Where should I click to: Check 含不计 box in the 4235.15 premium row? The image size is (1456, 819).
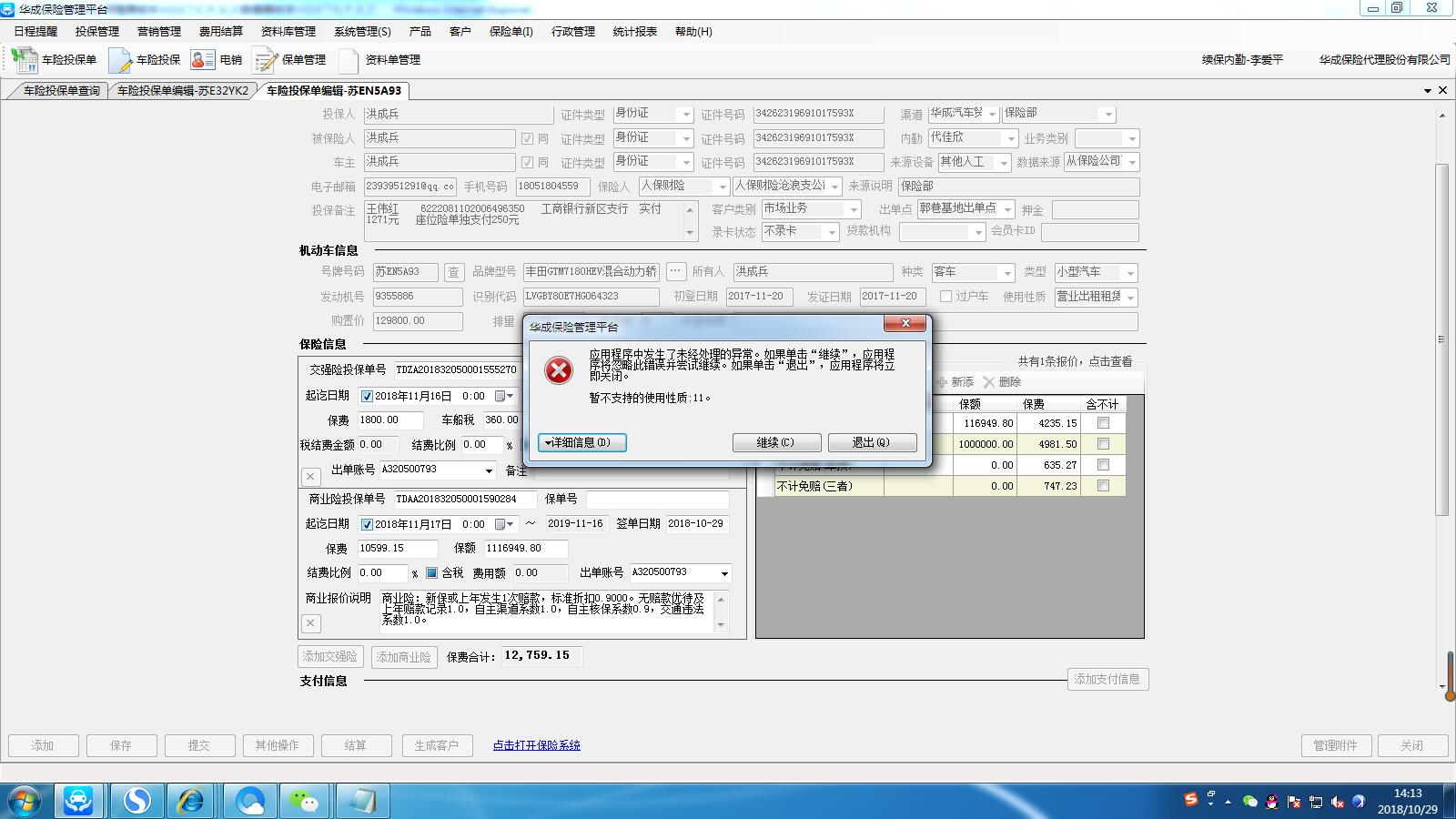pos(1103,423)
